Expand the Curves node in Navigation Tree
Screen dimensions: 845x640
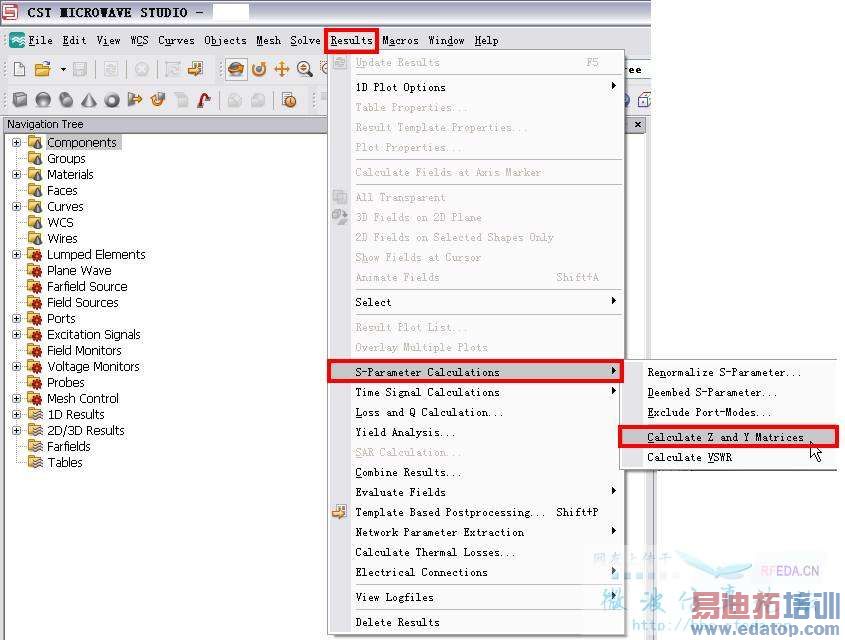[17, 206]
